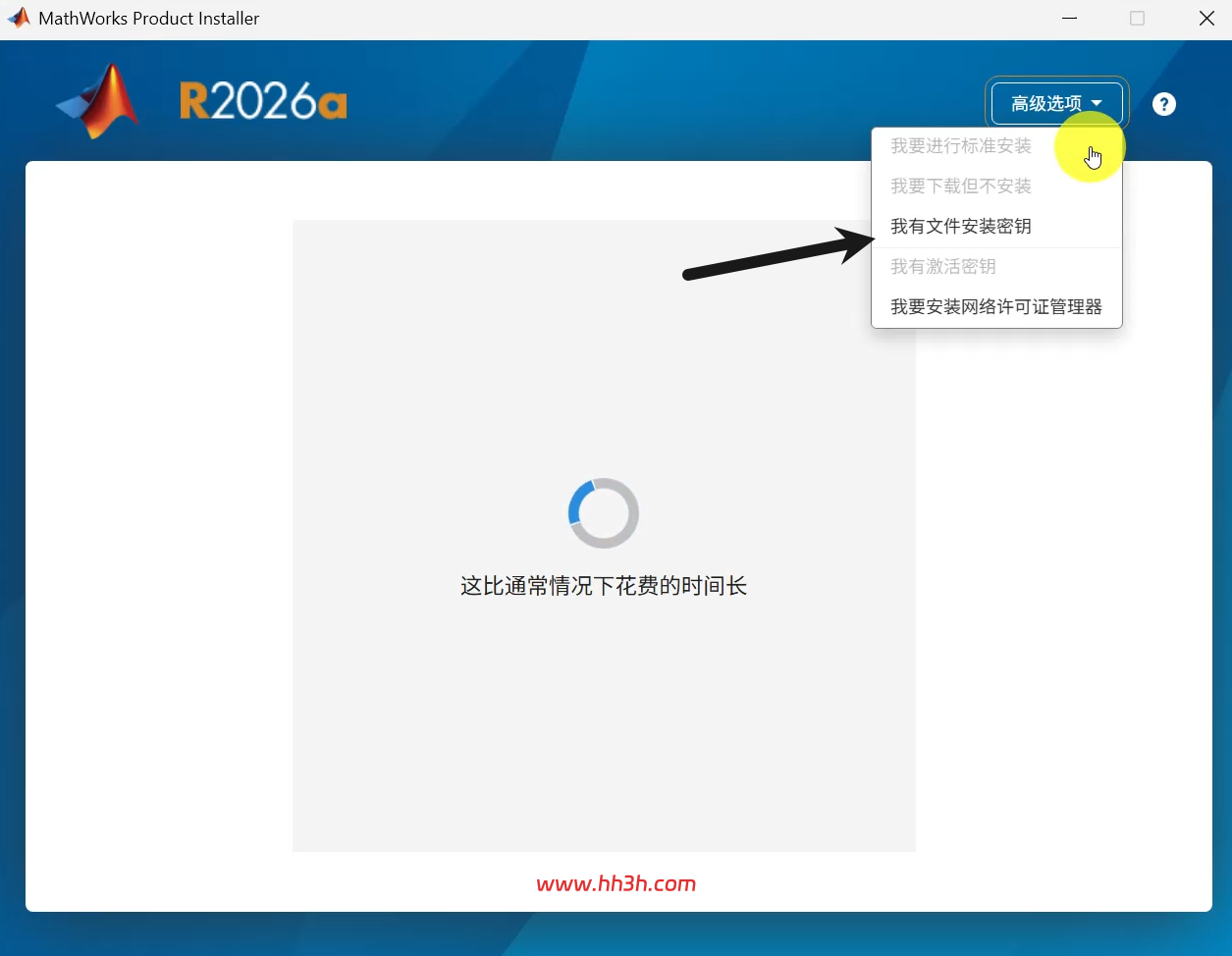
Task: Maximize the installer window
Action: coord(1137,19)
